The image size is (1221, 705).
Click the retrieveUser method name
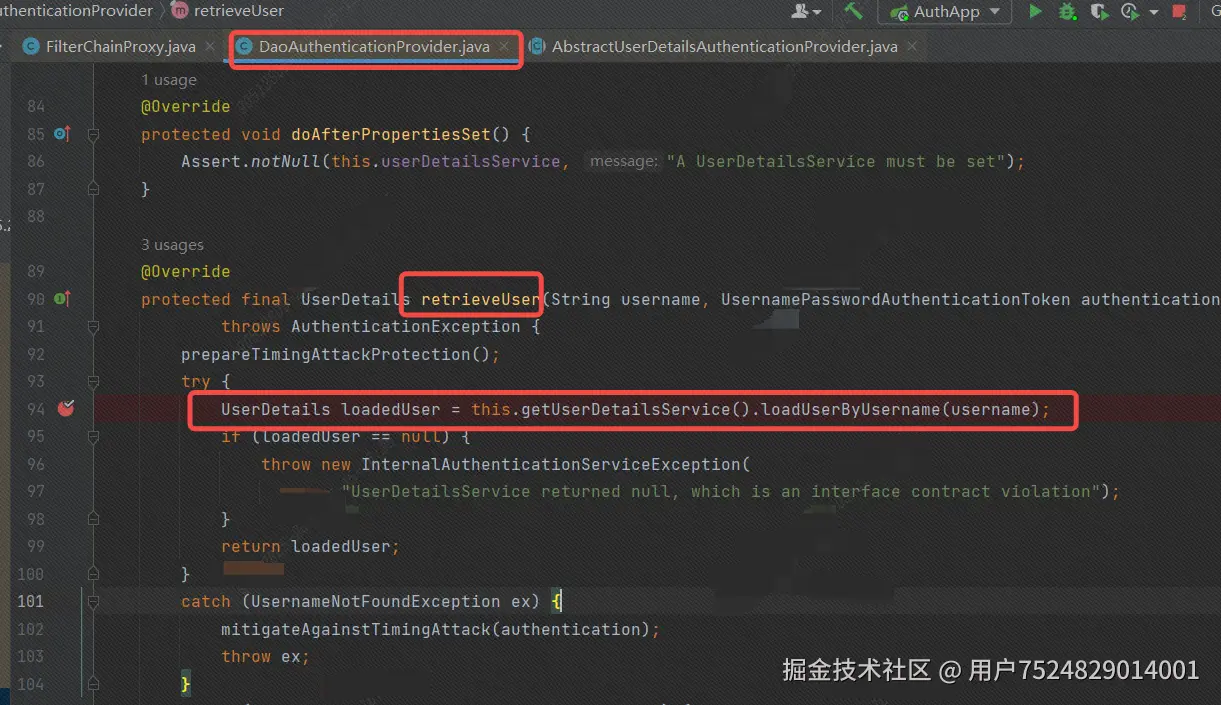point(480,299)
